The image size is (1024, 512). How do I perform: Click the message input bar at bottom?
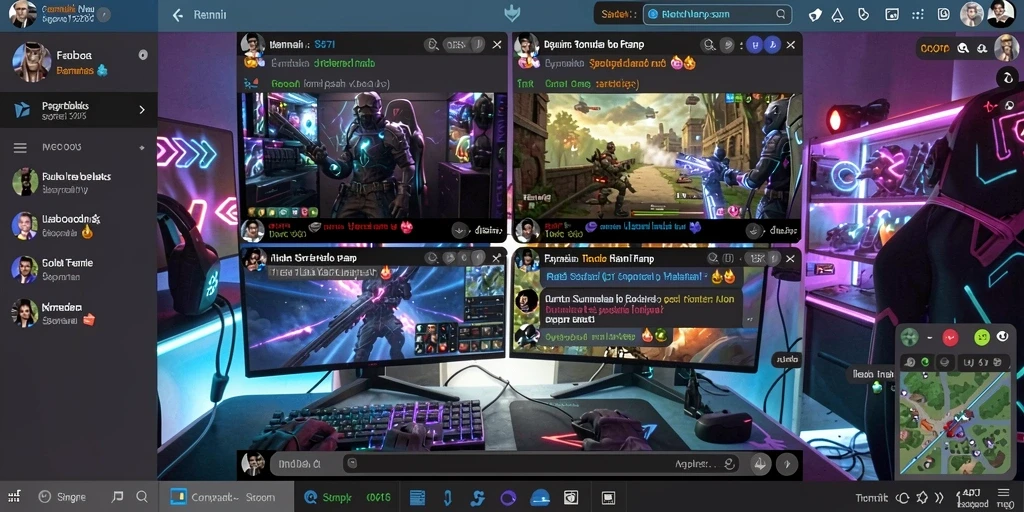pyautogui.click(x=541, y=464)
